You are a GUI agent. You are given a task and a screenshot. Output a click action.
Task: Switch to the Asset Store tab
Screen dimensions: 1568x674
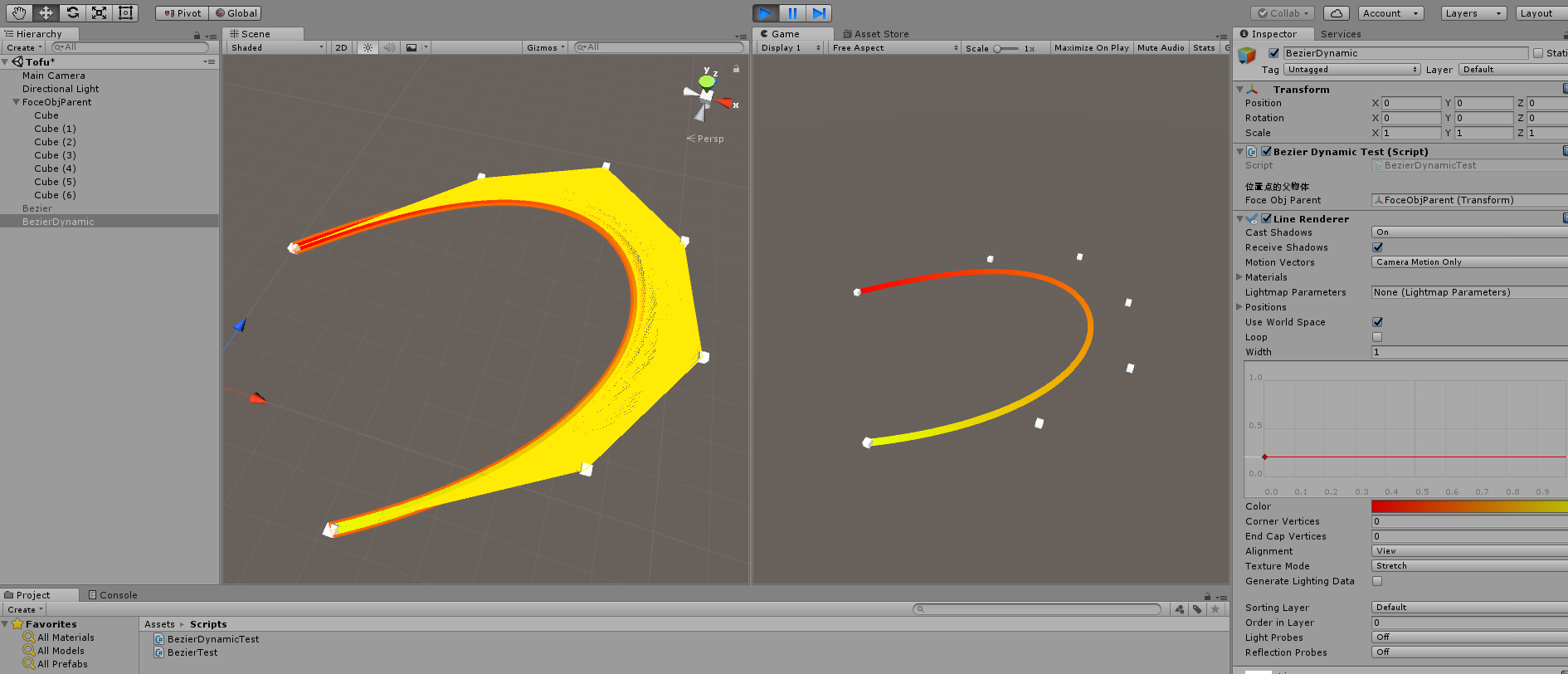[x=876, y=34]
